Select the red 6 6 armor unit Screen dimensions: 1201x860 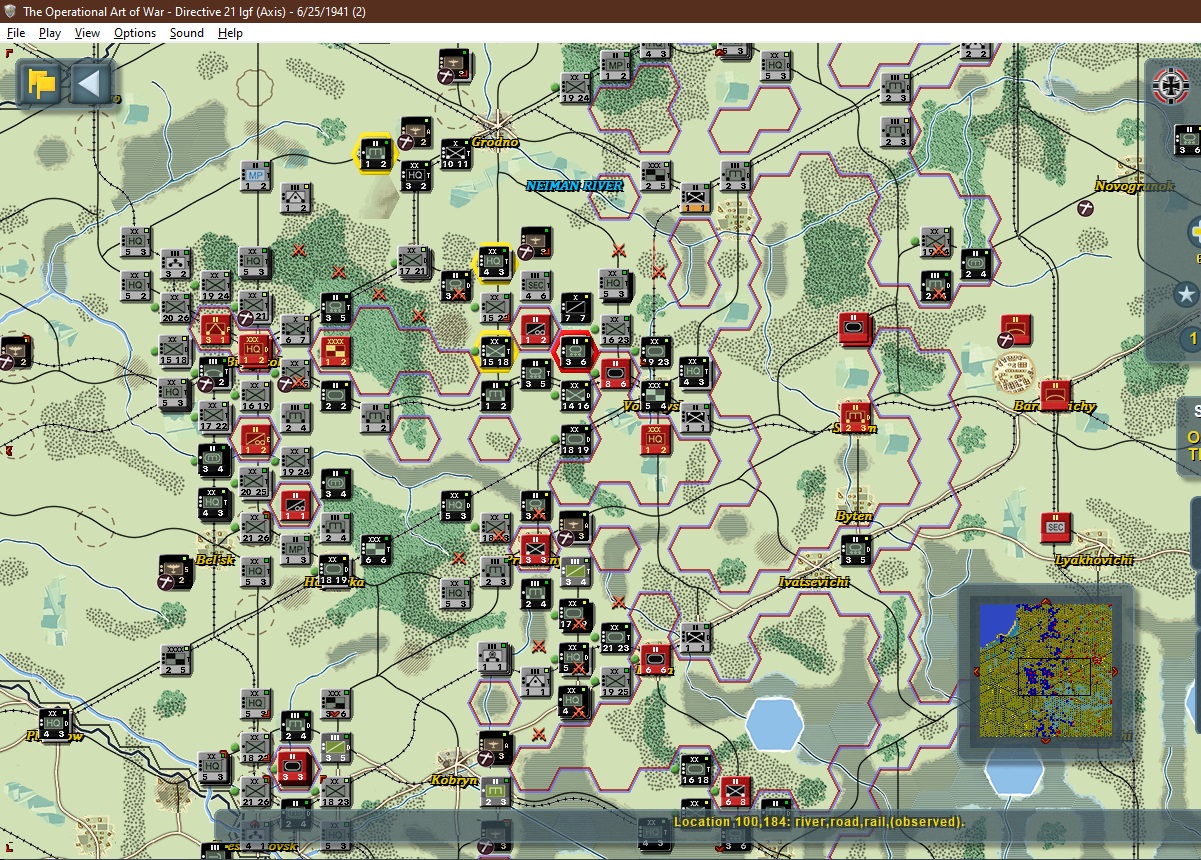(655, 660)
